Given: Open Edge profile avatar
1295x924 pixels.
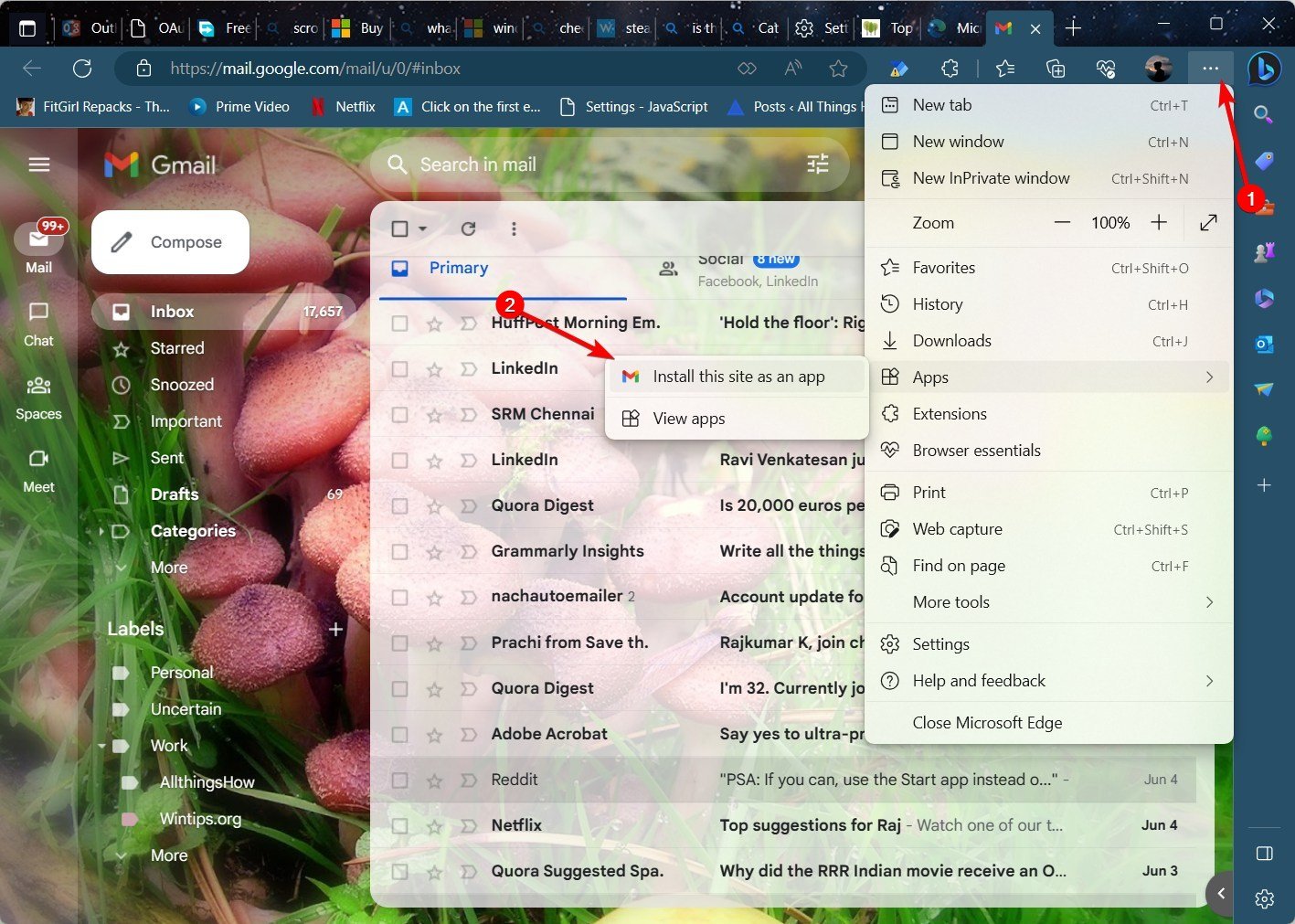Looking at the screenshot, I should point(1158,69).
